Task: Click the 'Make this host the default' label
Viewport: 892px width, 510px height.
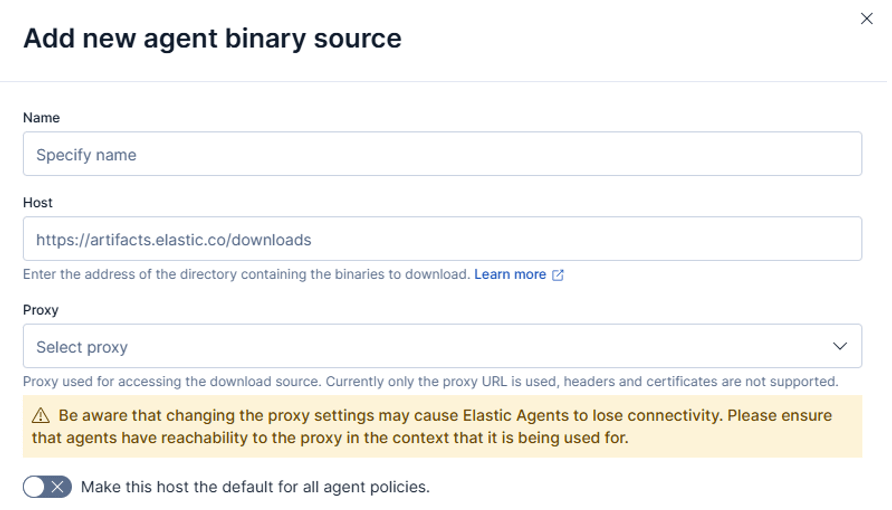Action: coord(255,487)
